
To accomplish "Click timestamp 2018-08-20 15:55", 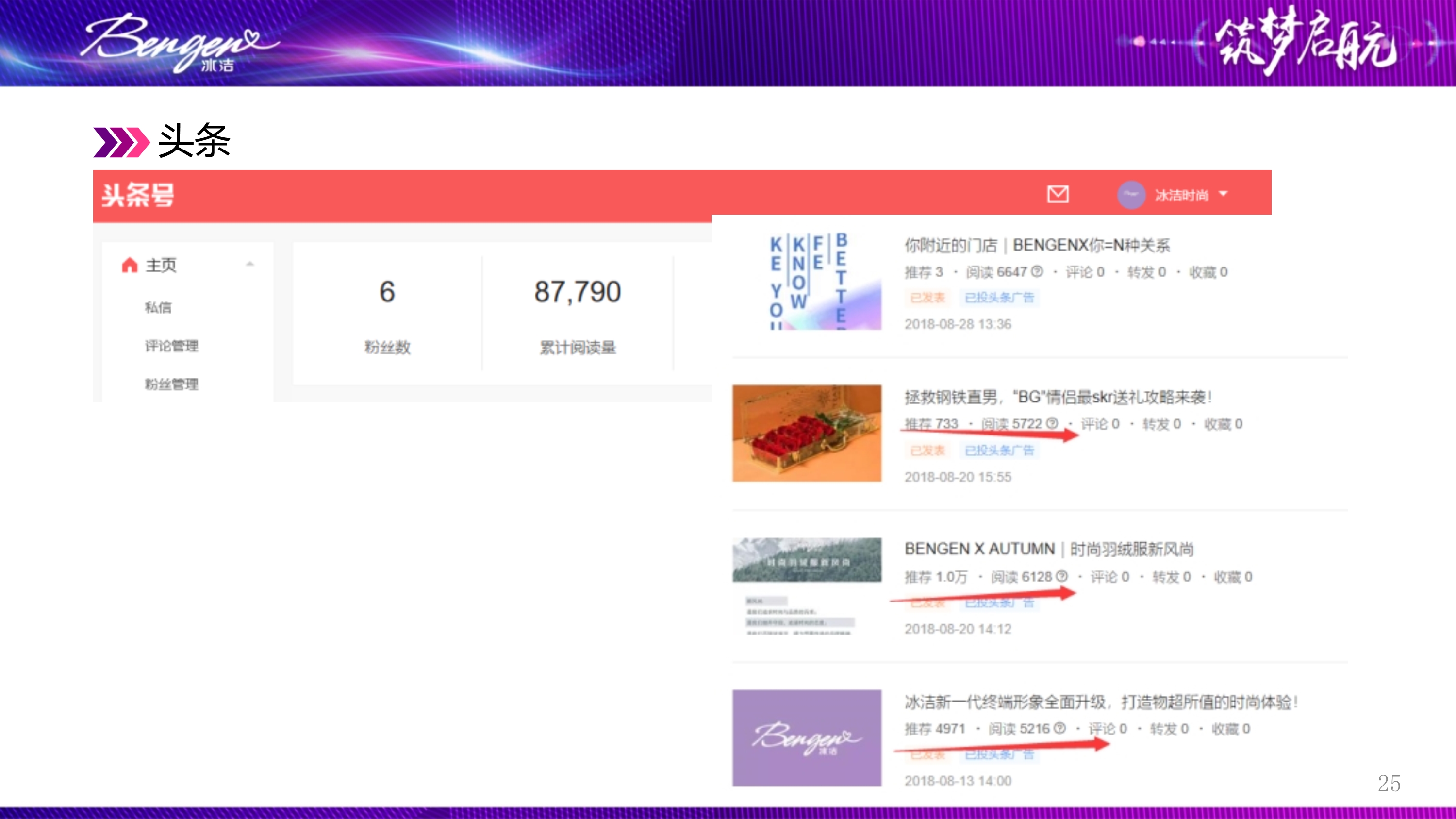I will point(958,477).
